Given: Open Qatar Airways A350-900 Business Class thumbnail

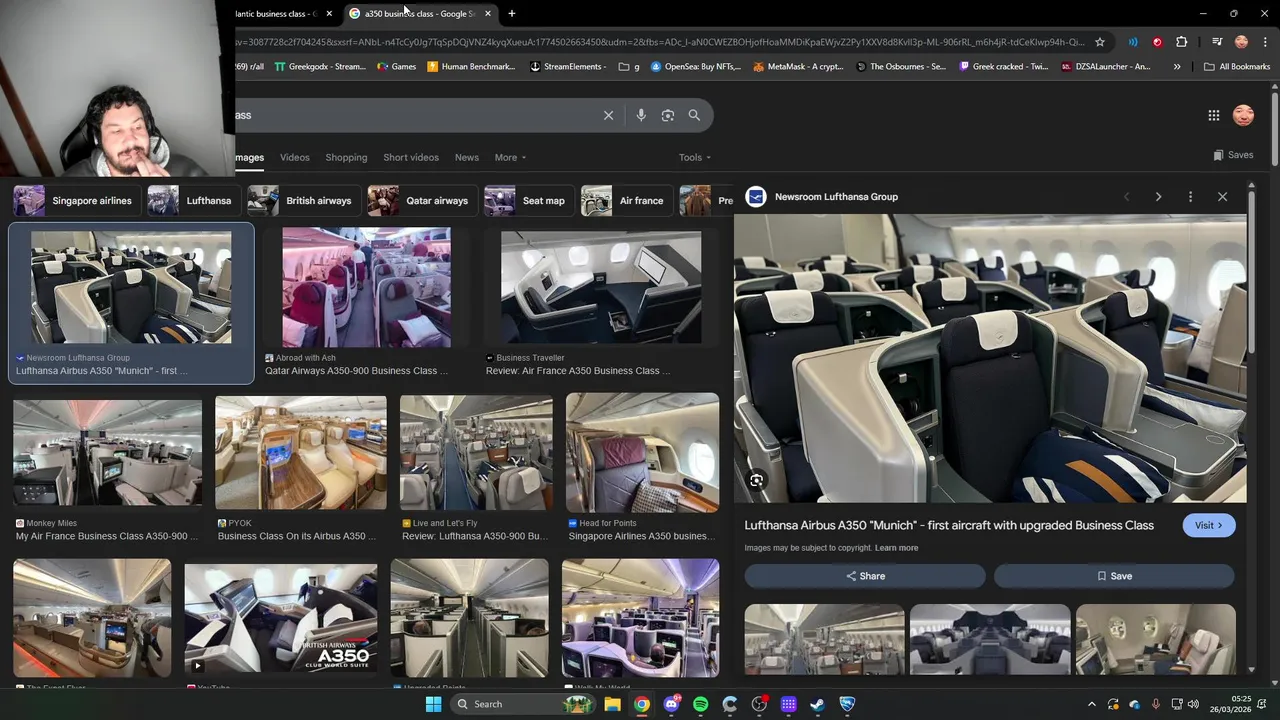Looking at the screenshot, I should 366,288.
